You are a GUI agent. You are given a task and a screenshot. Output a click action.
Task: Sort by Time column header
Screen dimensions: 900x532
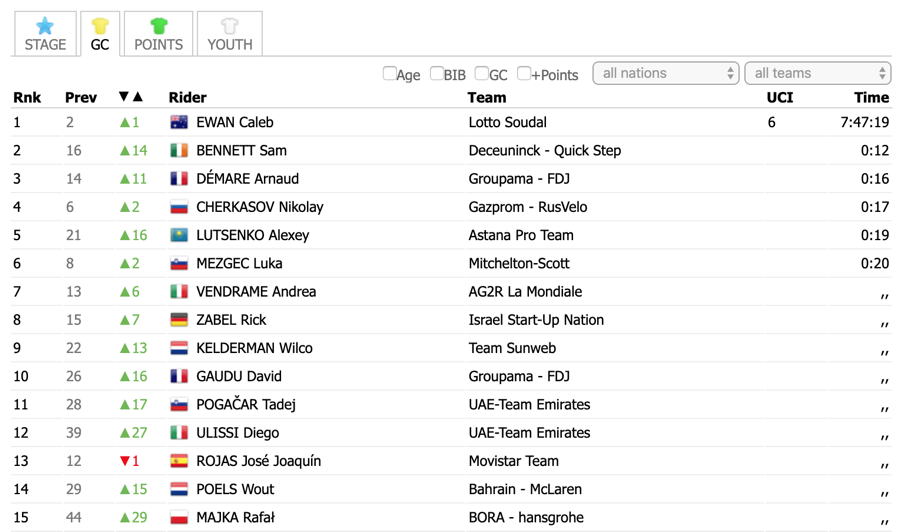871,98
